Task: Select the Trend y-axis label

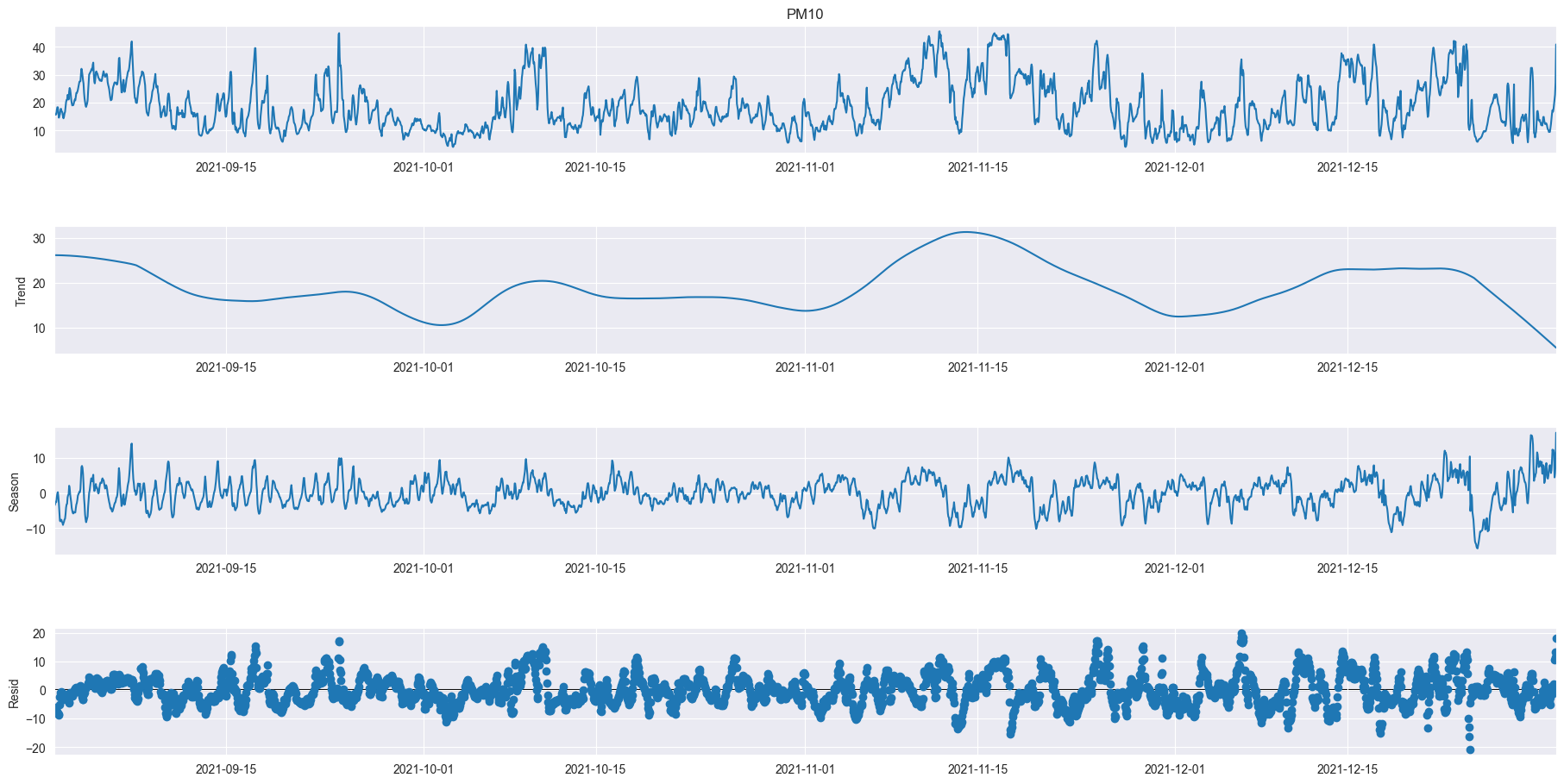Action: coord(22,292)
